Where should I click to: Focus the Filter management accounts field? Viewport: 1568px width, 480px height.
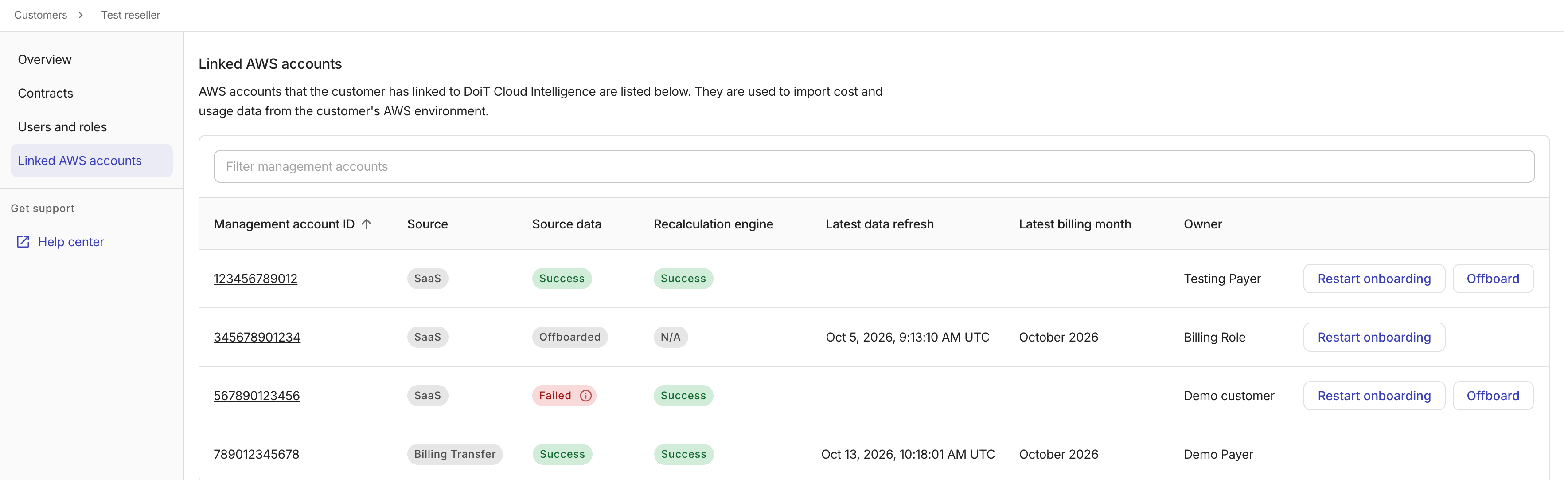[874, 166]
